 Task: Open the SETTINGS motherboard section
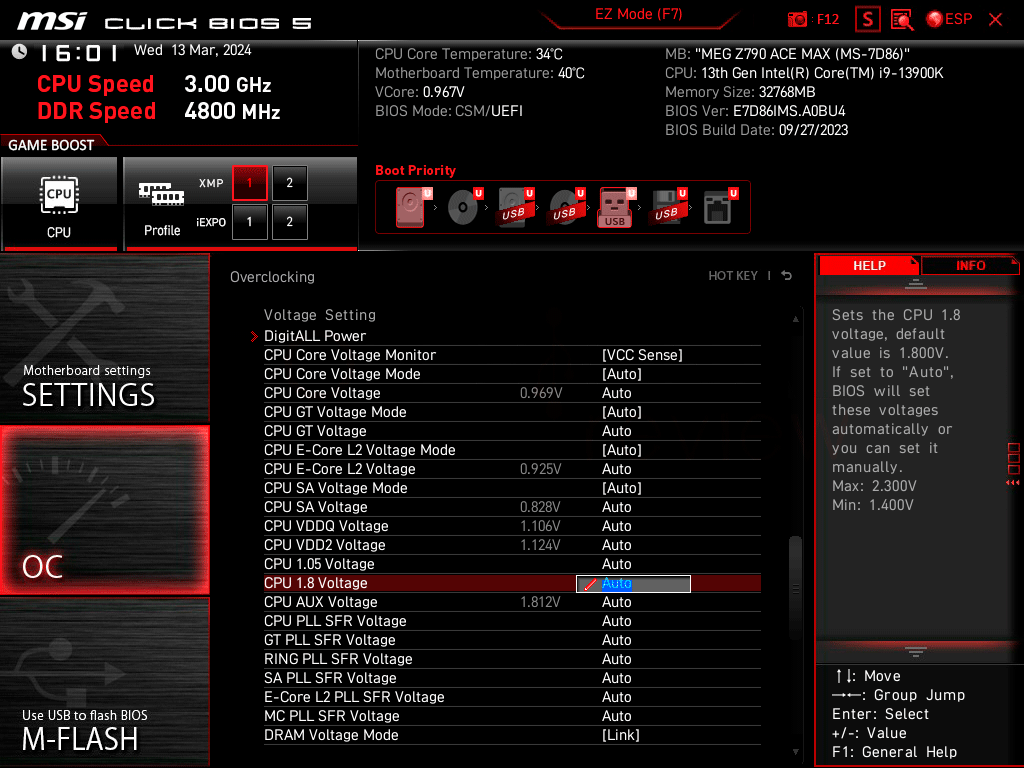click(x=104, y=338)
